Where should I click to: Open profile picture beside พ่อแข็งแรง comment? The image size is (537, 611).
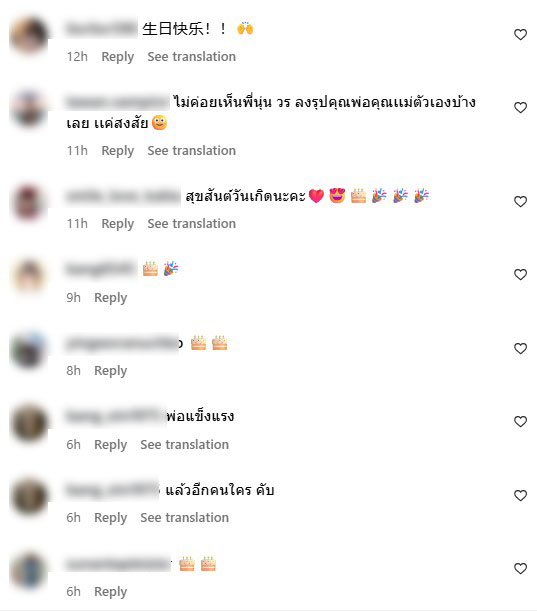click(x=29, y=422)
